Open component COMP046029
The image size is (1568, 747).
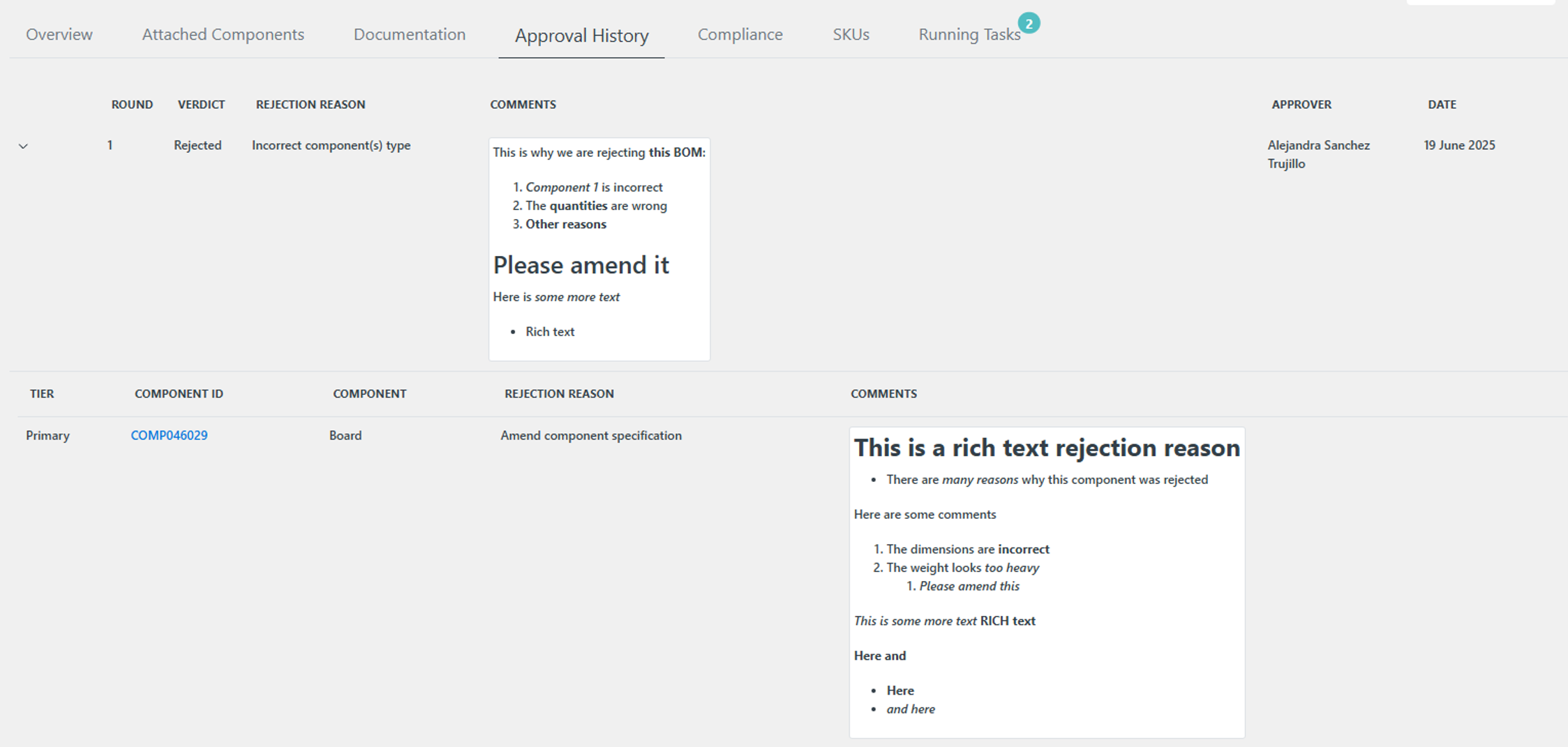coord(169,435)
